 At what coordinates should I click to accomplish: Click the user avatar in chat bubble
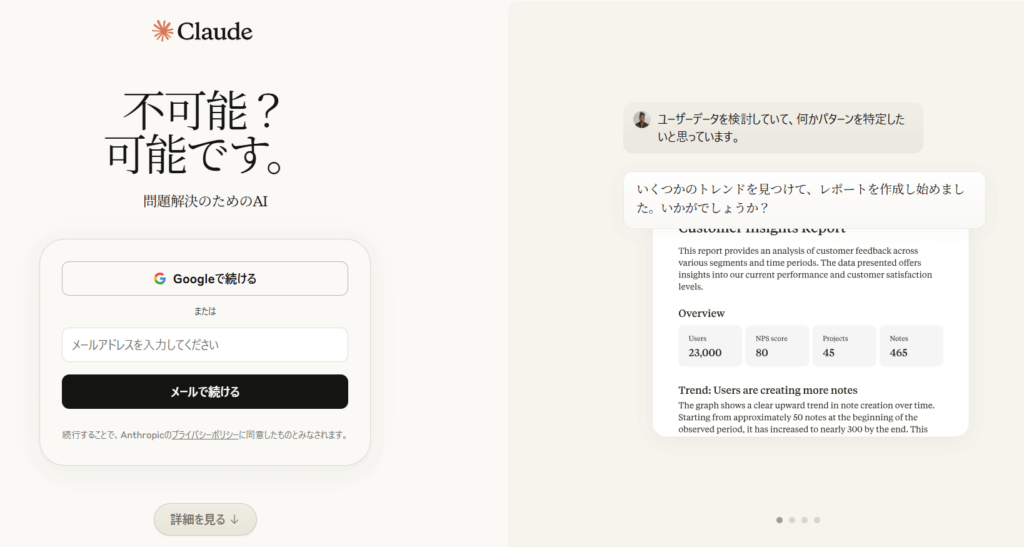[x=642, y=119]
